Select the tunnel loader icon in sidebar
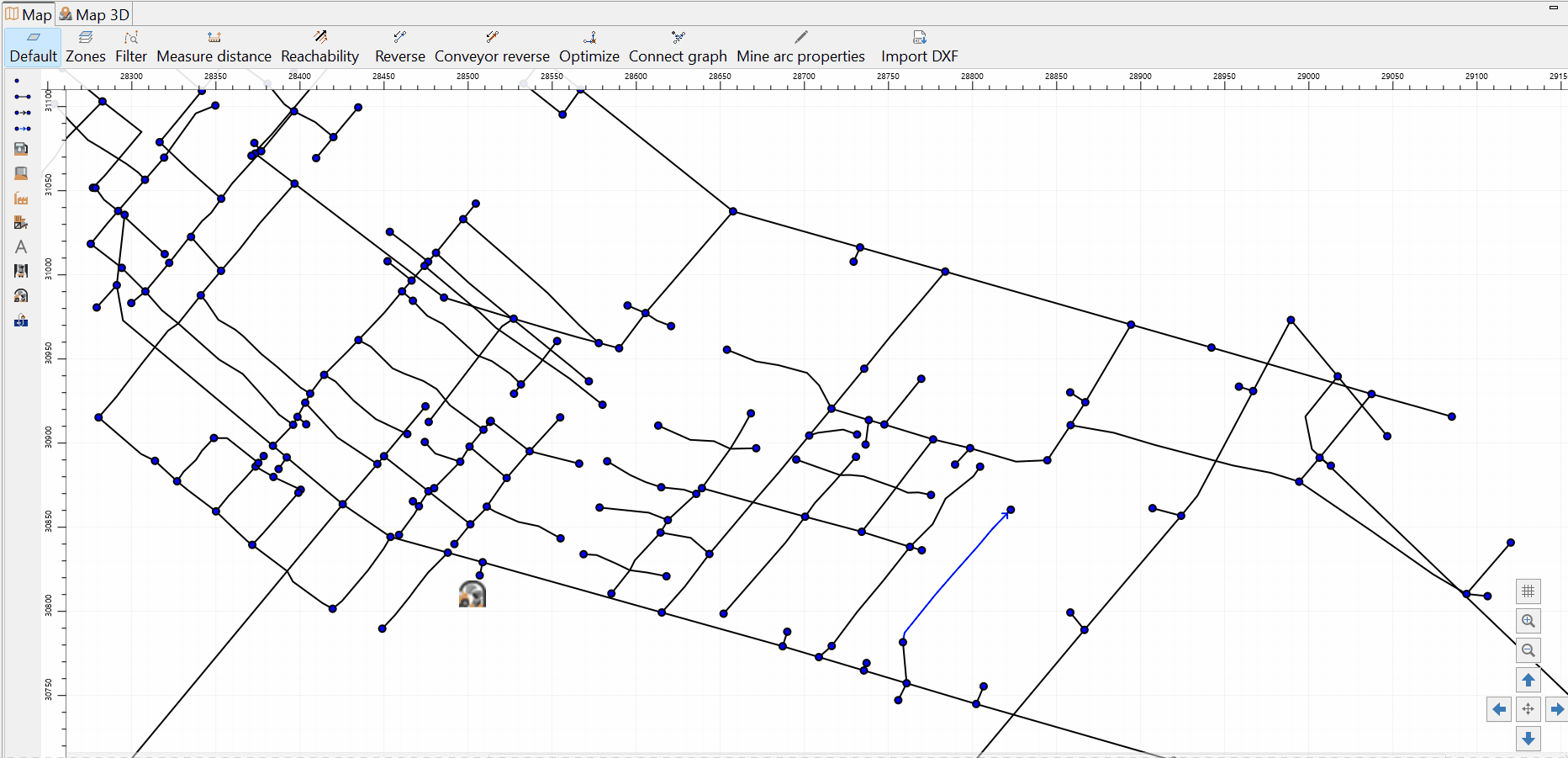The height and width of the screenshot is (758, 1568). click(x=21, y=295)
